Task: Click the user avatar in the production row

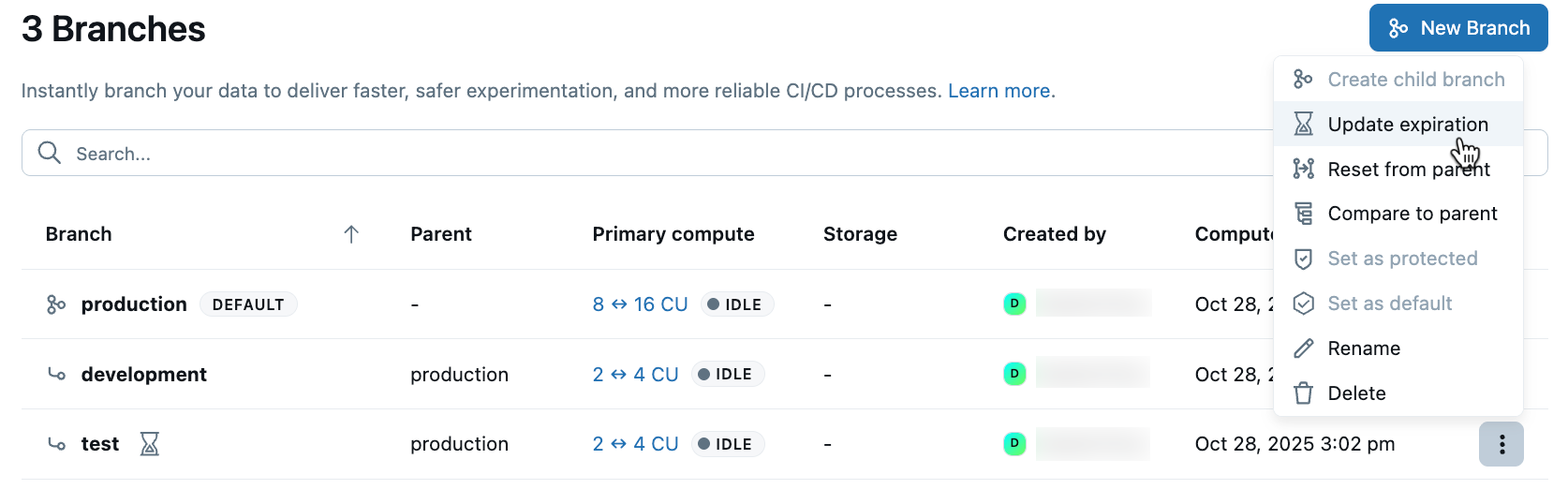Action: (1014, 304)
